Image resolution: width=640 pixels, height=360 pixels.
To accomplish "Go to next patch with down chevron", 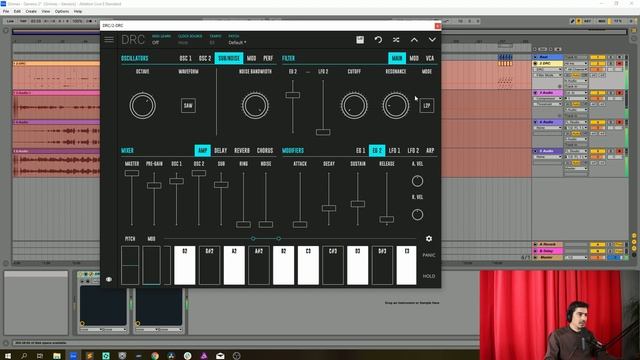I will pyautogui.click(x=432, y=40).
